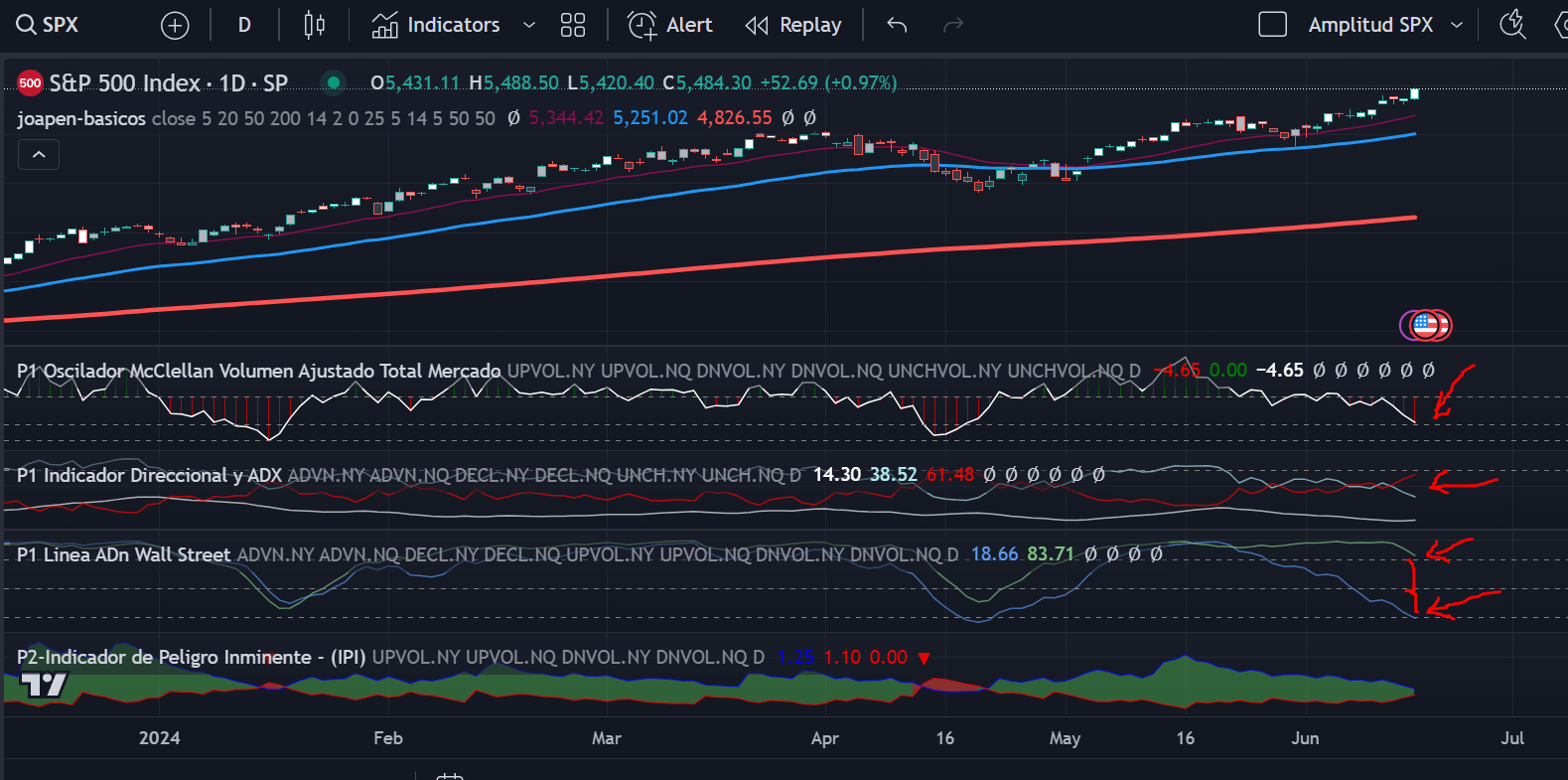Click the IPI value 1.10
Image resolution: width=1568 pixels, height=780 pixels.
[843, 658]
